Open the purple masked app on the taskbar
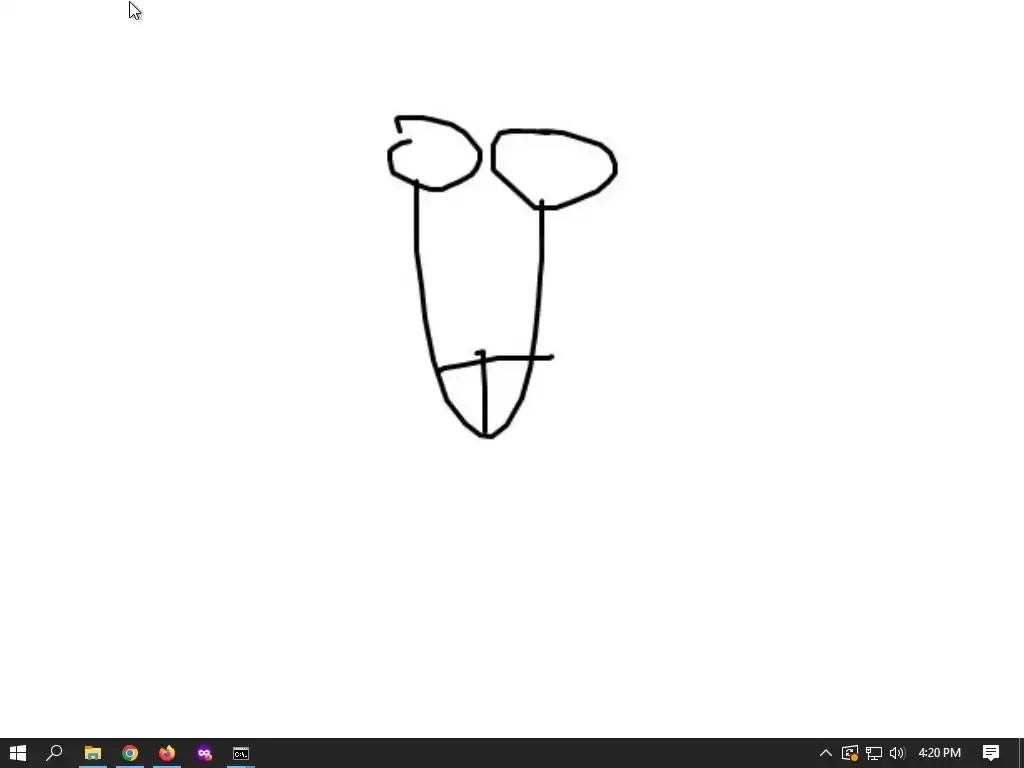This screenshot has width=1024, height=768. (x=204, y=753)
